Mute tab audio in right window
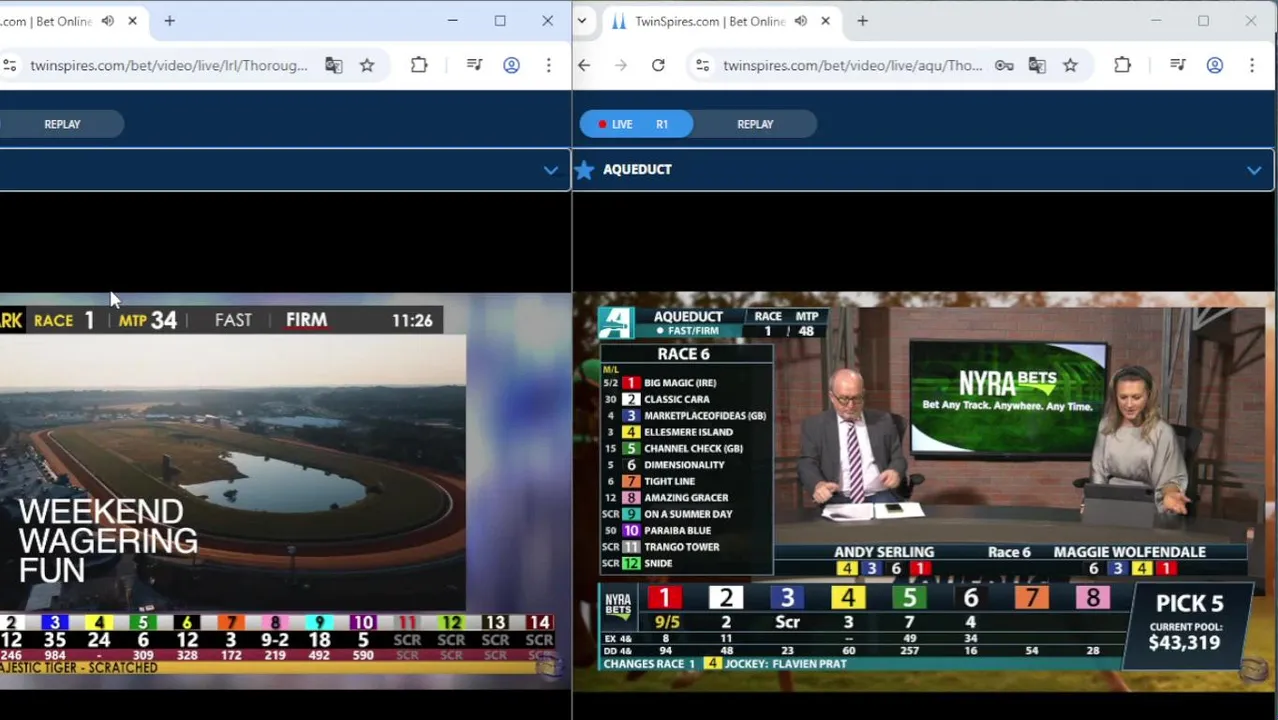 click(801, 21)
